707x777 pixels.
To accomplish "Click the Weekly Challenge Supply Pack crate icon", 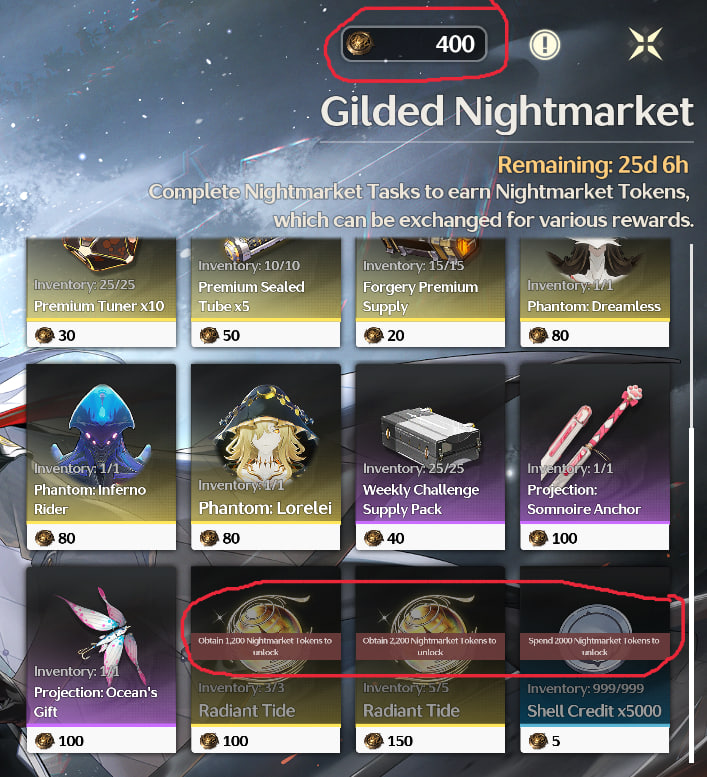I will pyautogui.click(x=430, y=436).
